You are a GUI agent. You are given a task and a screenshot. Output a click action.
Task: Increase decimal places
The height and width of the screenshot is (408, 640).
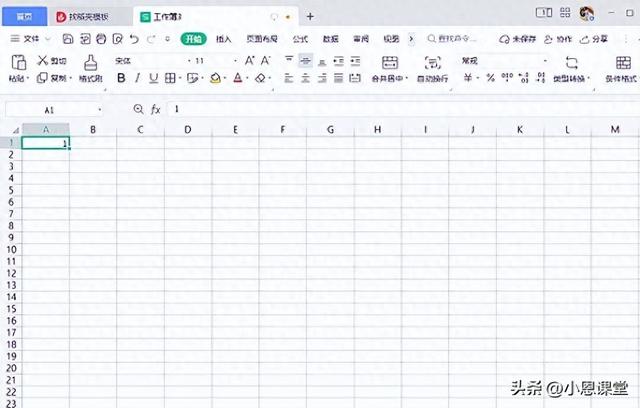pyautogui.click(x=524, y=78)
